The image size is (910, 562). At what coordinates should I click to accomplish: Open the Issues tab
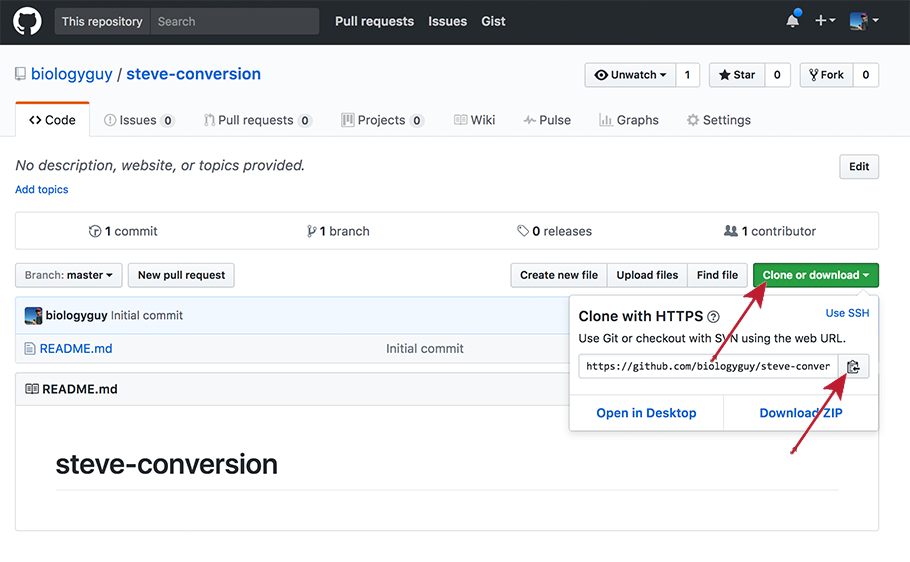click(x=139, y=120)
